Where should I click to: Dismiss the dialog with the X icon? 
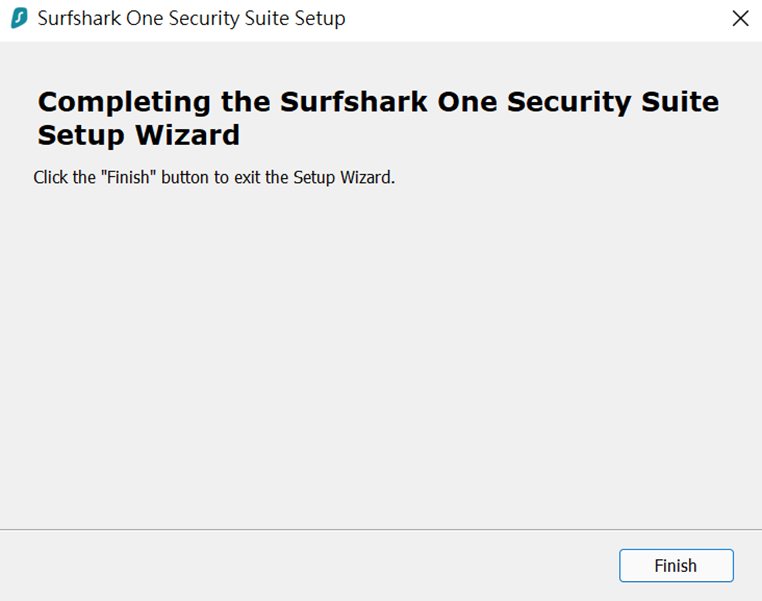click(x=740, y=18)
